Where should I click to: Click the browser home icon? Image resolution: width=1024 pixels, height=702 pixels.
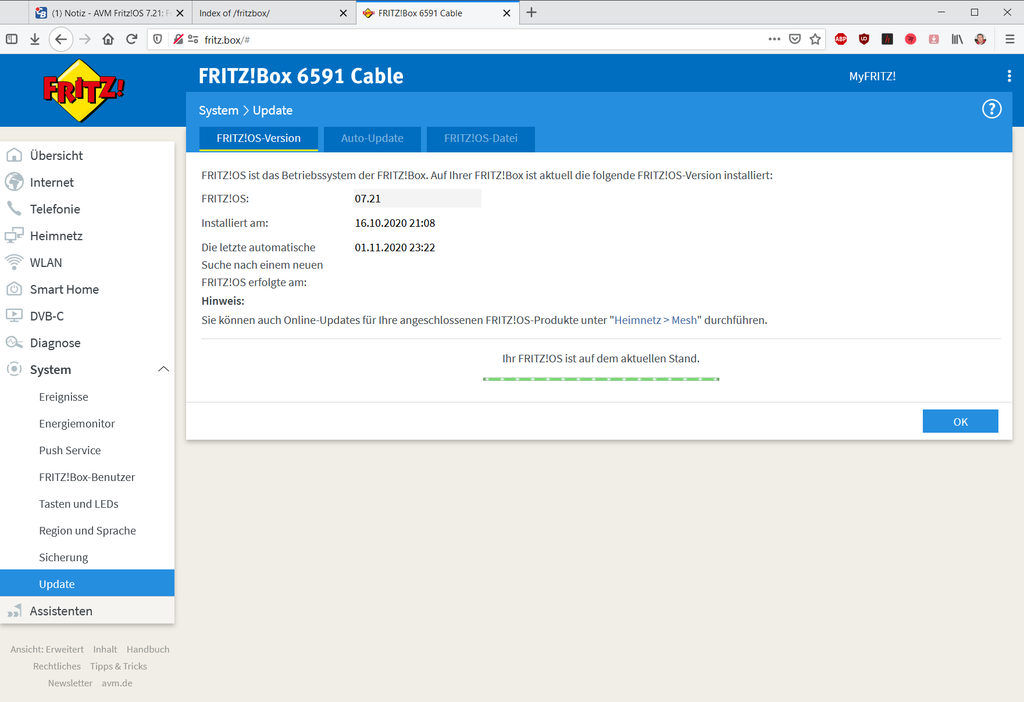[x=108, y=39]
